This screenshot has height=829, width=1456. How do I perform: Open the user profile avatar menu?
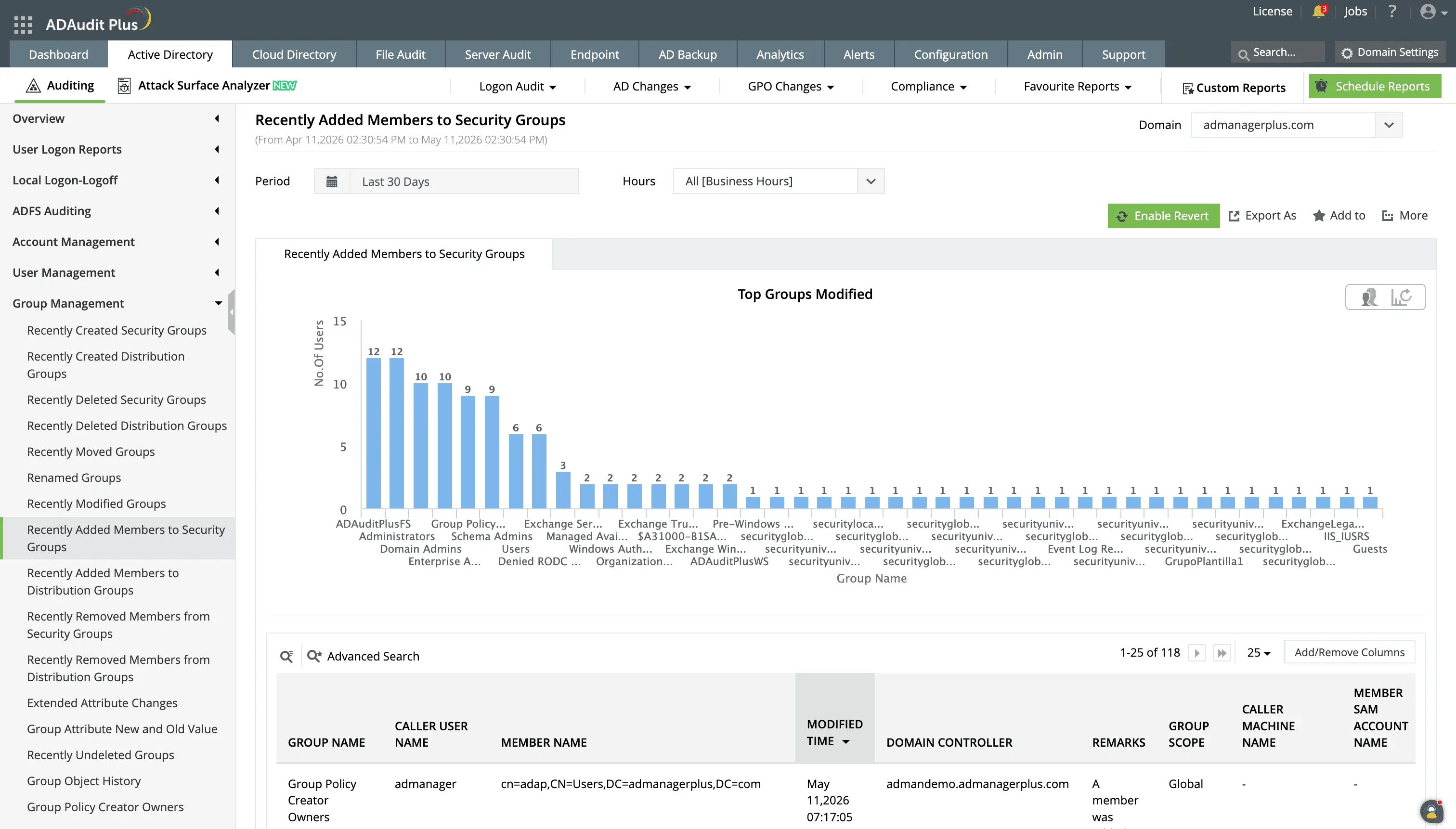(1433, 12)
